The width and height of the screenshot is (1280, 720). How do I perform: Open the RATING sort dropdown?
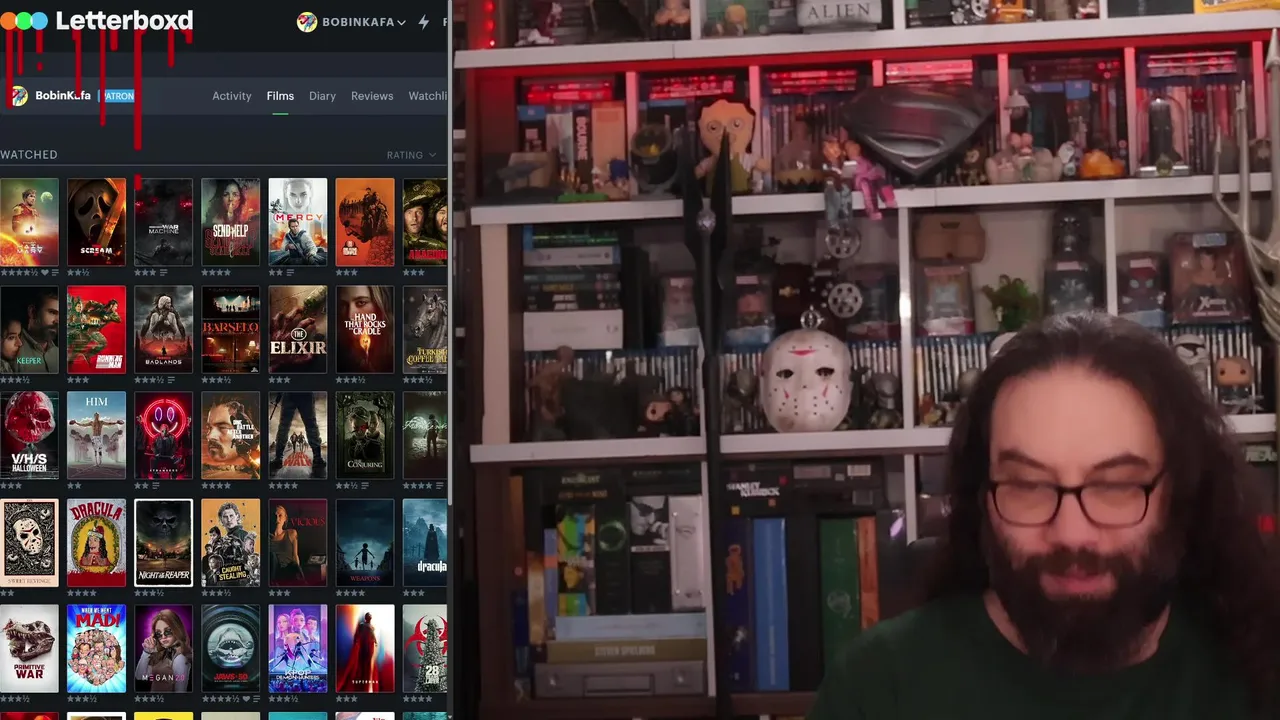(x=412, y=155)
